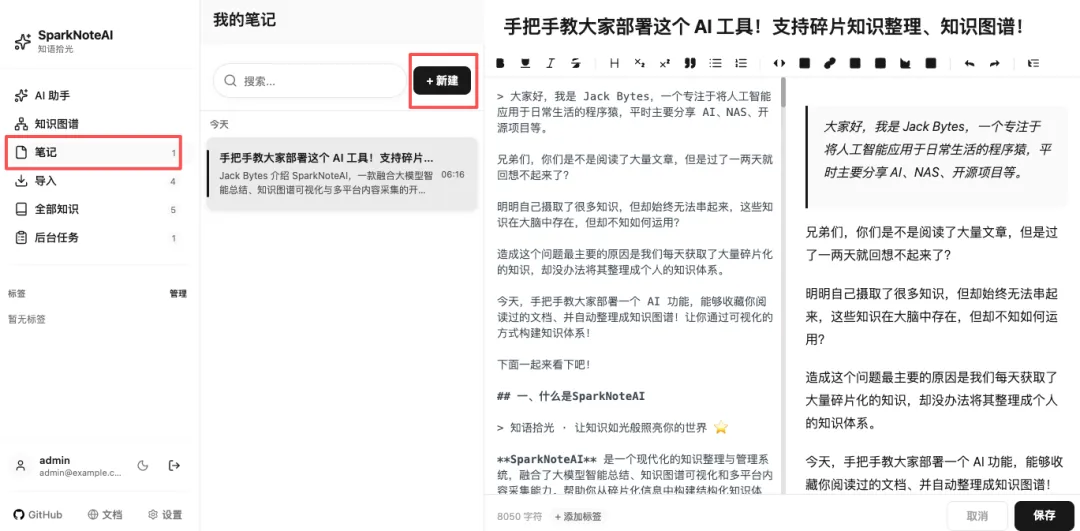Log out using the exit arrow icon

[x=174, y=466]
